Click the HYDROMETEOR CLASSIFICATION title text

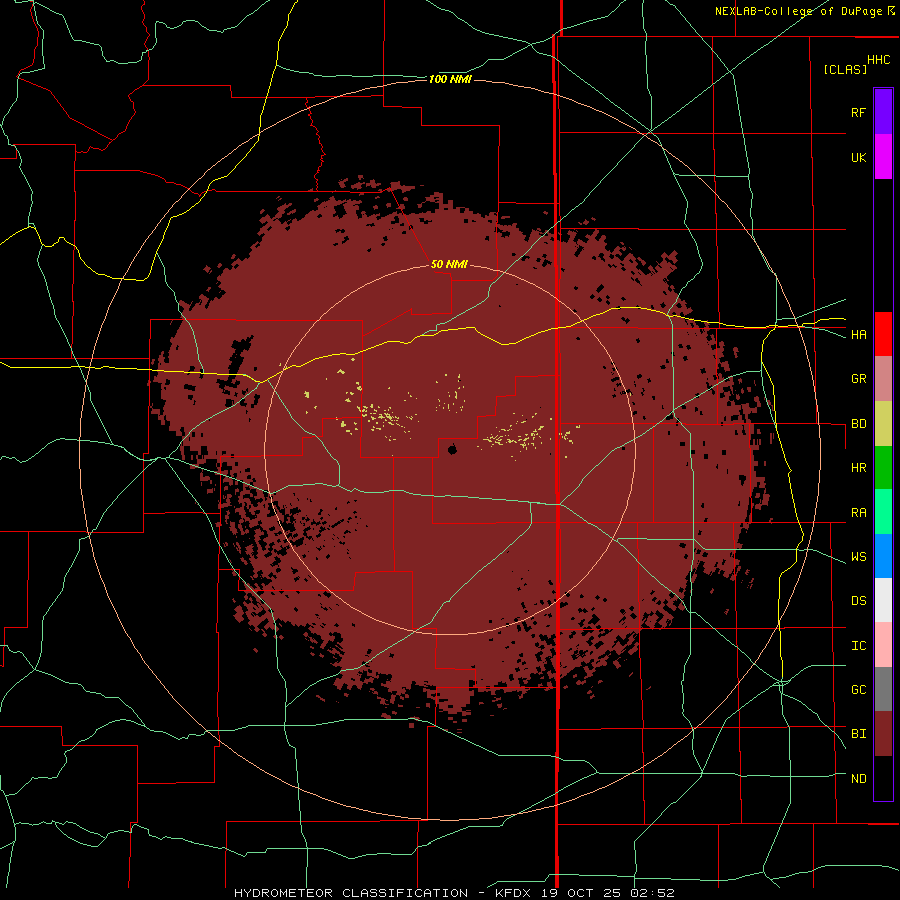[351, 893]
